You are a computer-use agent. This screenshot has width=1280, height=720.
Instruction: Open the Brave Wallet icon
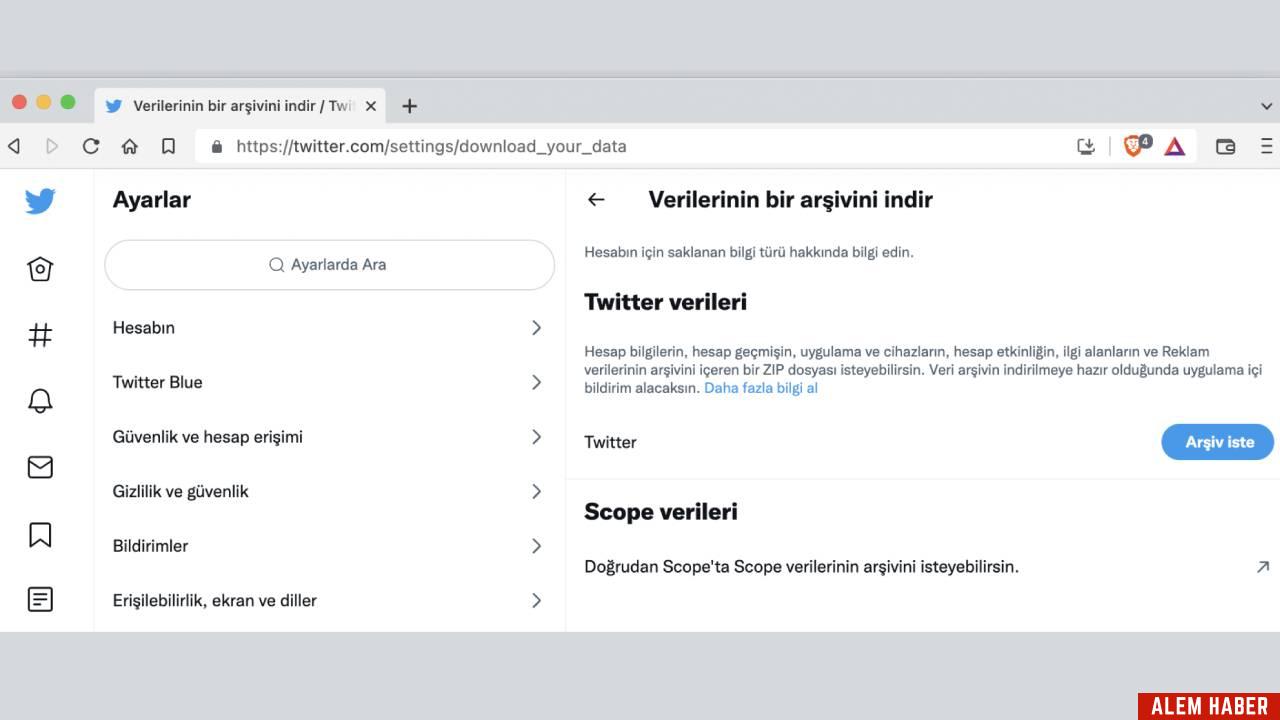click(x=1225, y=146)
